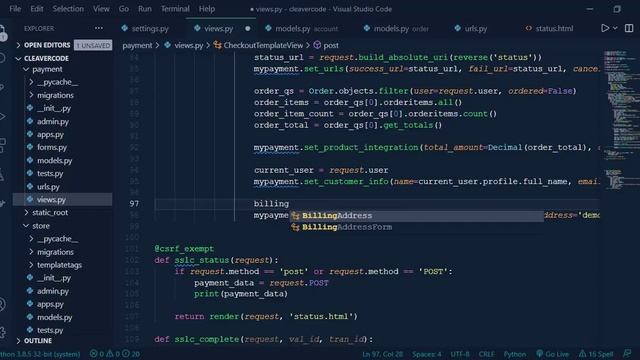Select language mode Python in status bar
The width and height of the screenshot is (640, 360).
pos(514,354)
